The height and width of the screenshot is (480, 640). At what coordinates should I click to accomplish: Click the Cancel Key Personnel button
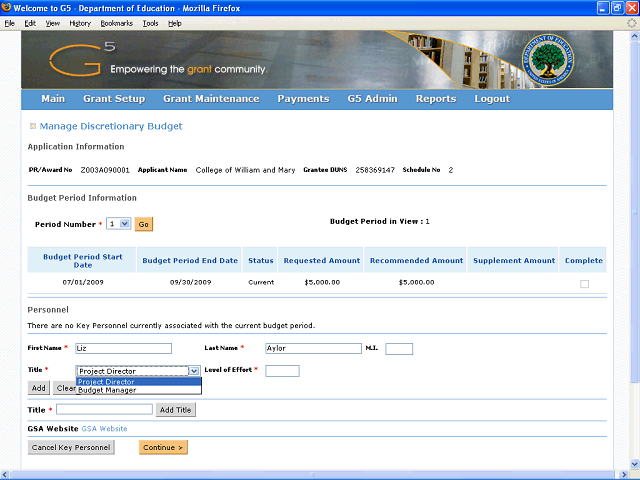tap(71, 447)
